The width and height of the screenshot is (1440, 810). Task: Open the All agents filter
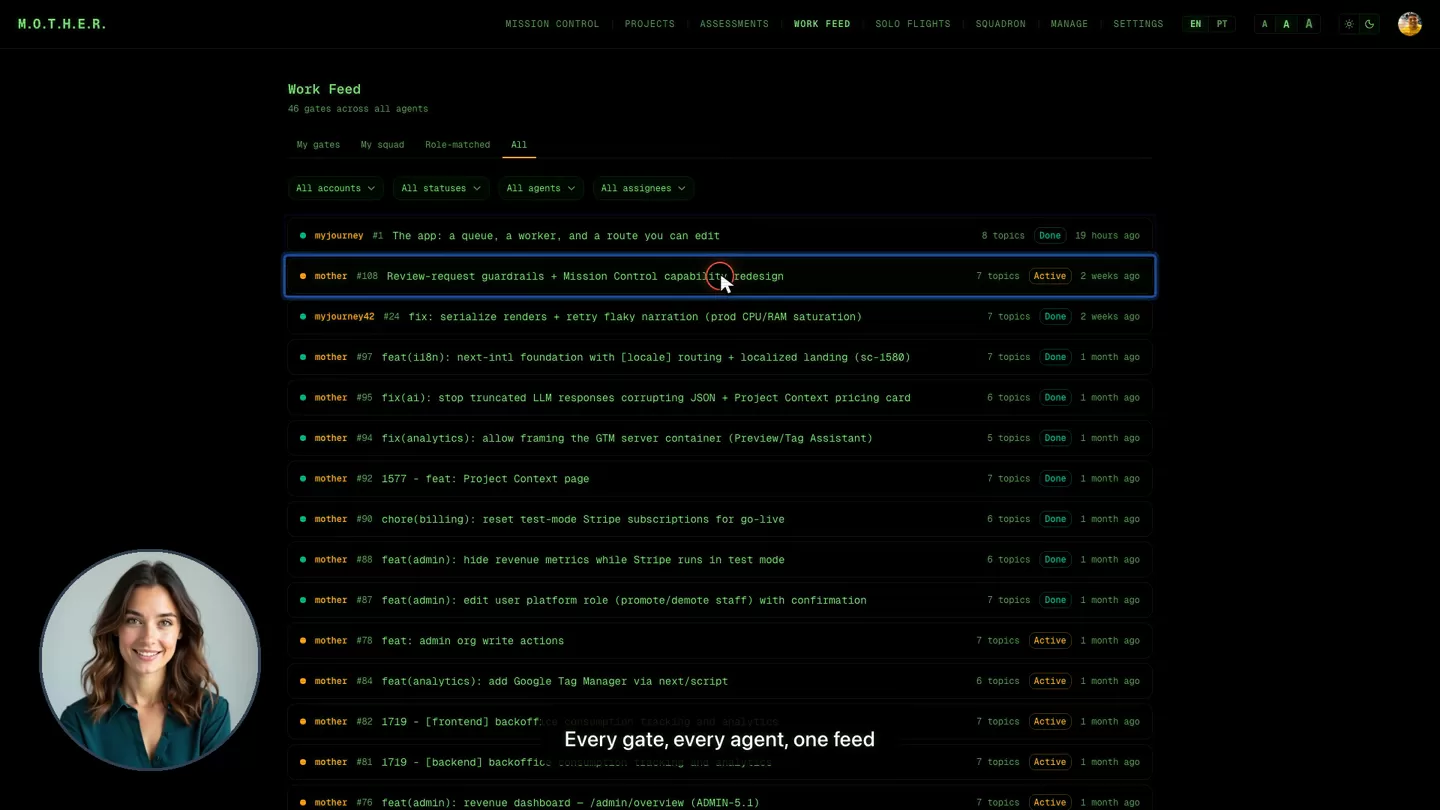(541, 188)
